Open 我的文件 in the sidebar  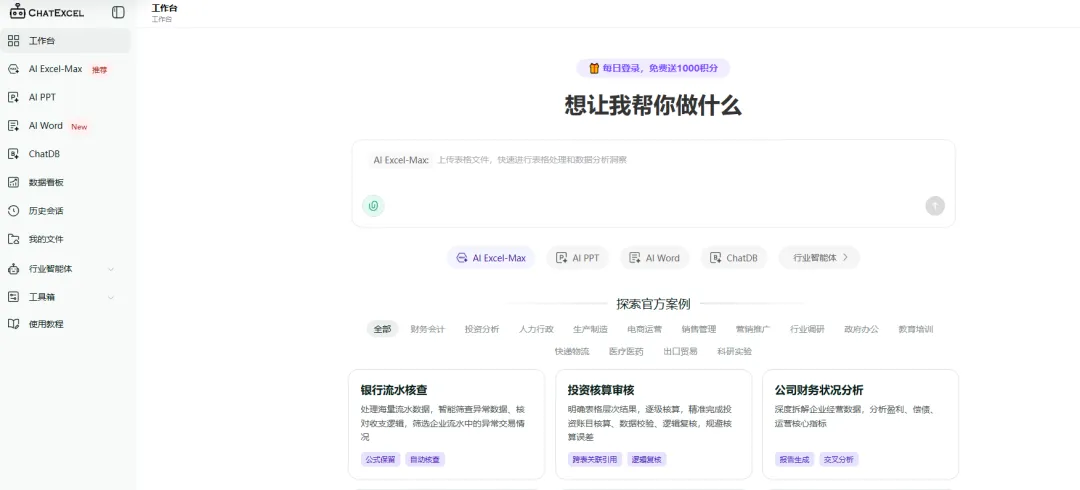click(65, 239)
